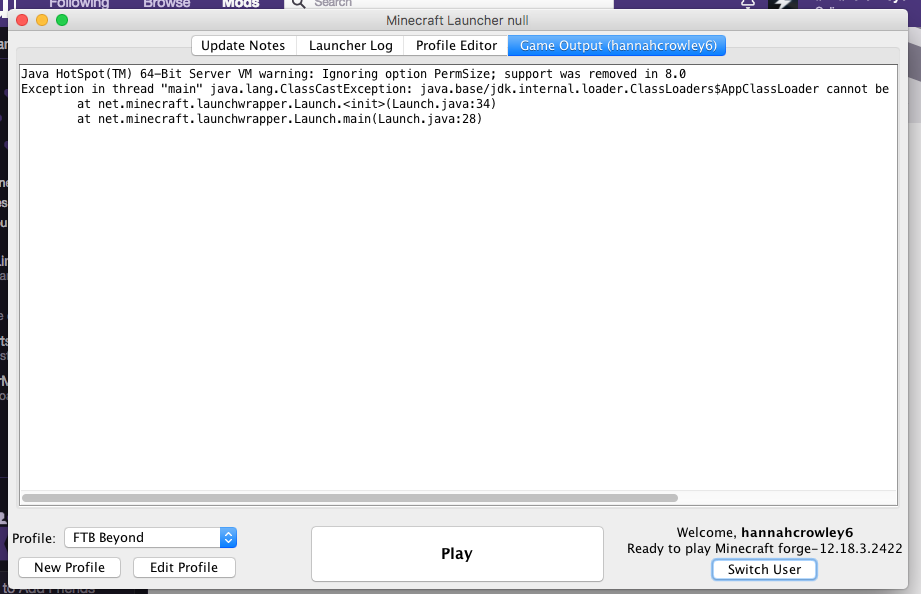Show the Game Output (hannahcrowley6) tab
921x594 pixels.
[x=617, y=46]
